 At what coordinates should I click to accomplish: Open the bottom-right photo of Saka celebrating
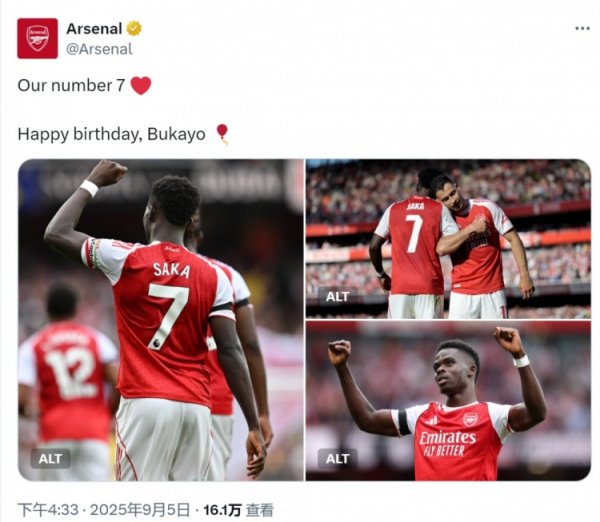point(447,400)
